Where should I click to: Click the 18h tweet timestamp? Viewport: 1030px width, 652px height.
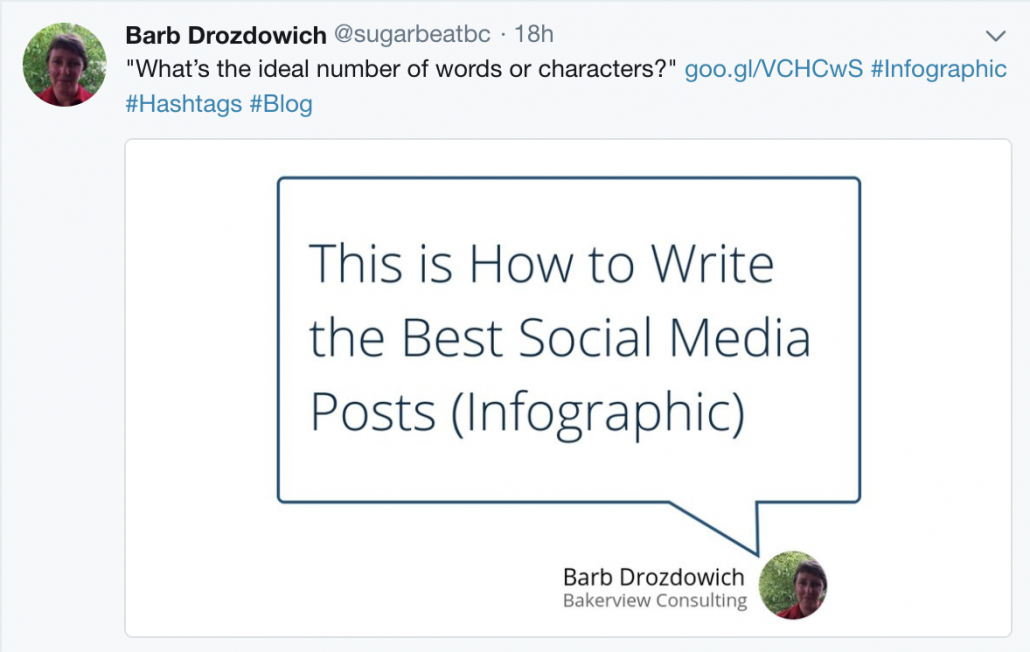[533, 34]
